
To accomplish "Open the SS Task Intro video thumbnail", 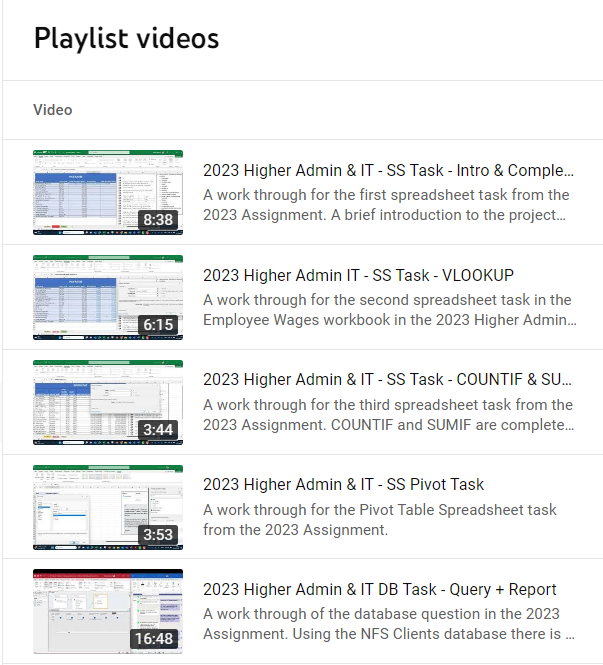I will [108, 192].
